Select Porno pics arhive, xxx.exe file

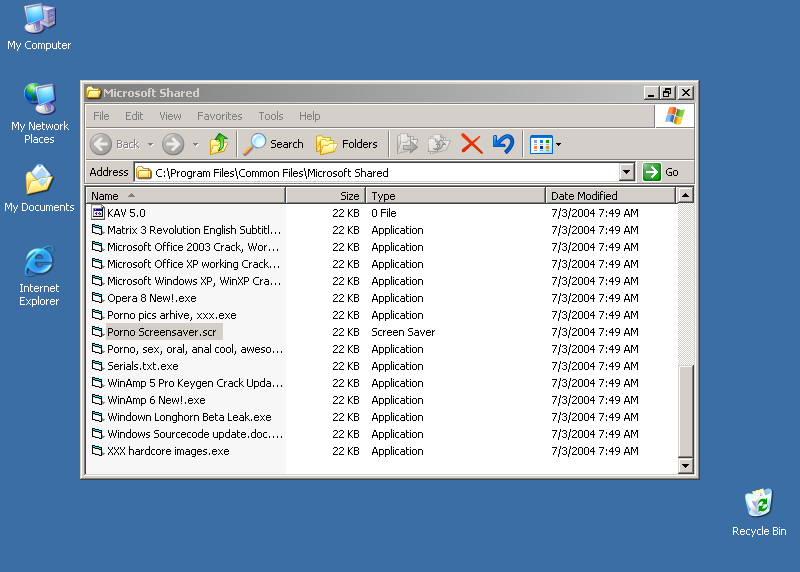pyautogui.click(x=171, y=315)
